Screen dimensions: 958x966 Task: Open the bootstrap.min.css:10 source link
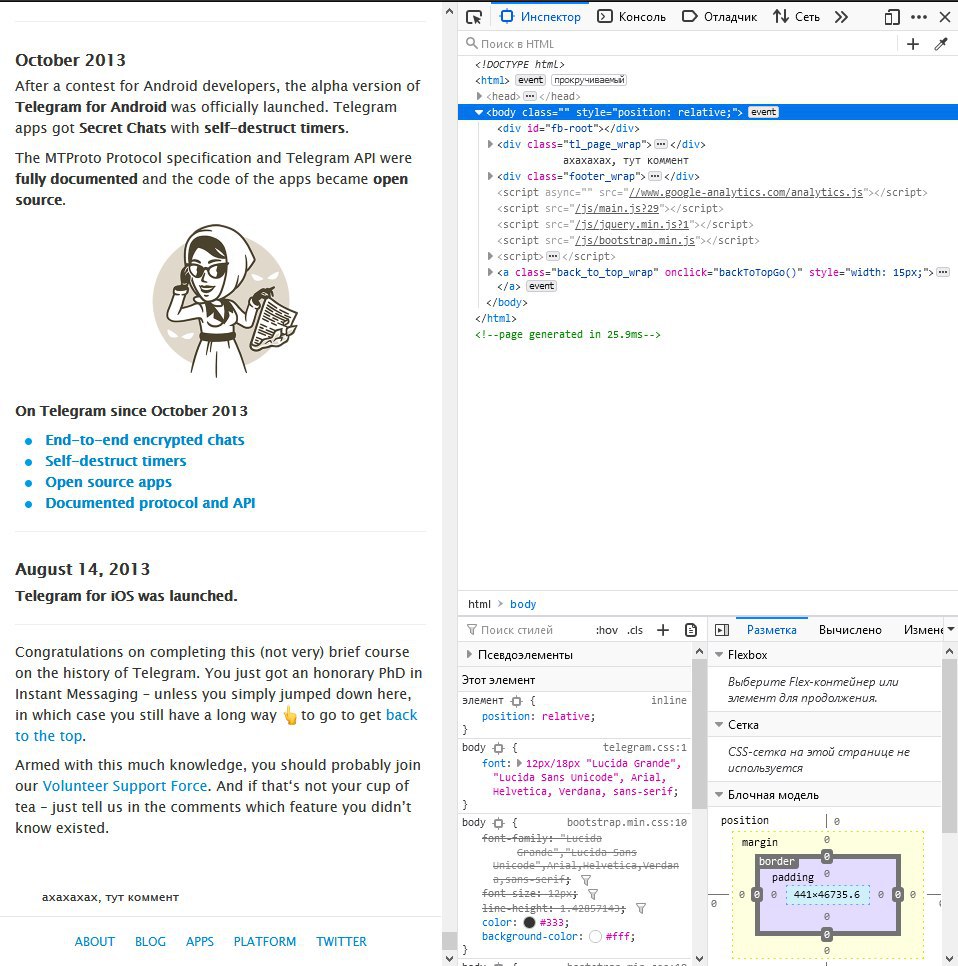pos(627,822)
